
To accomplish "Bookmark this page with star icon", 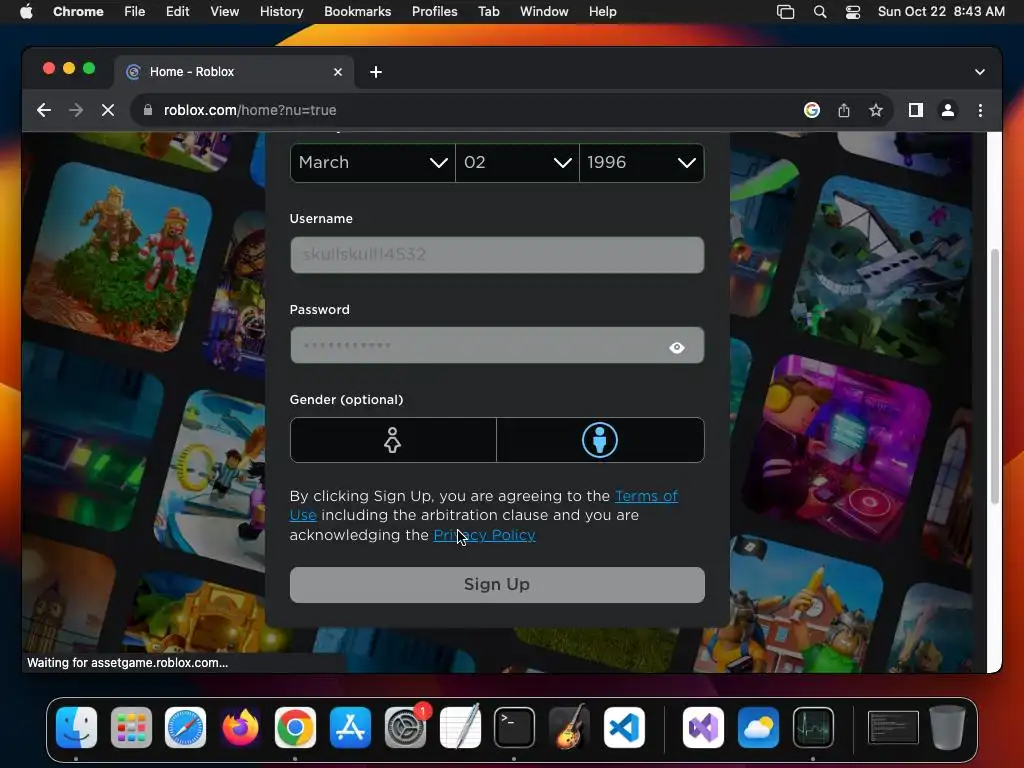I will tap(876, 110).
